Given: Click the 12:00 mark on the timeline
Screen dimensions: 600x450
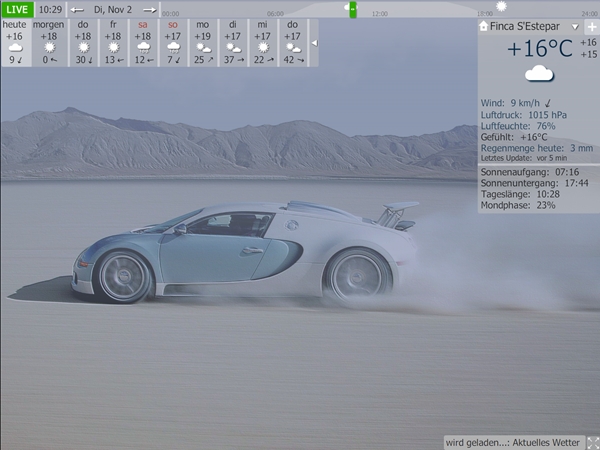Looking at the screenshot, I should point(380,14).
